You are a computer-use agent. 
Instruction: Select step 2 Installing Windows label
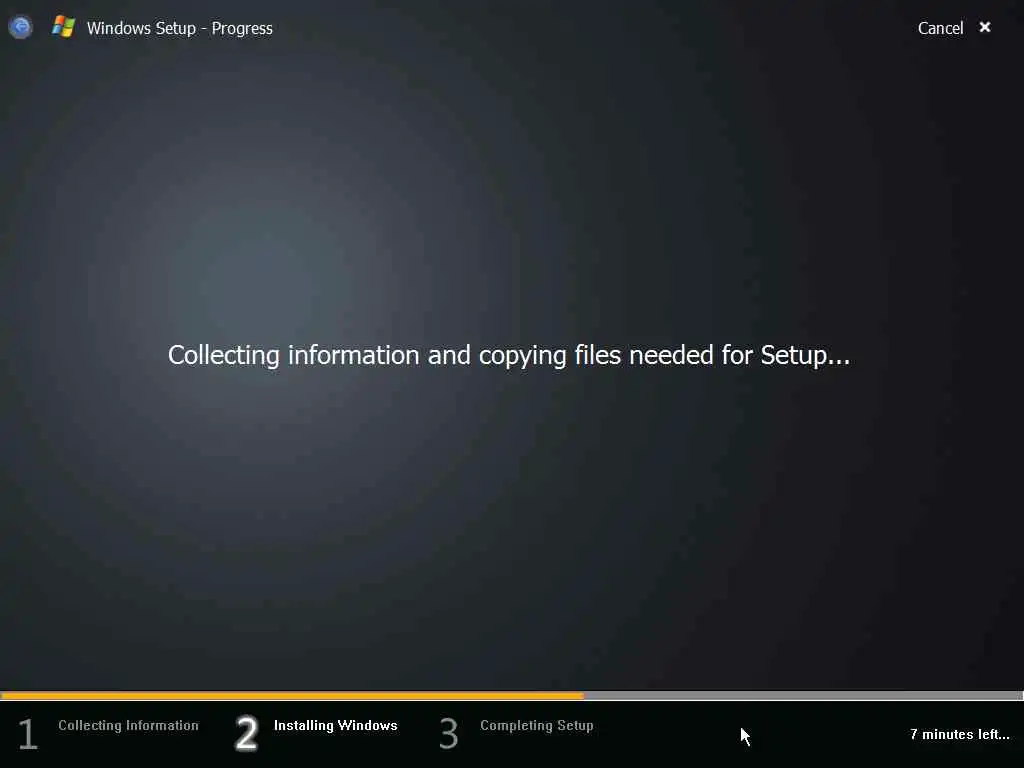[x=336, y=726]
